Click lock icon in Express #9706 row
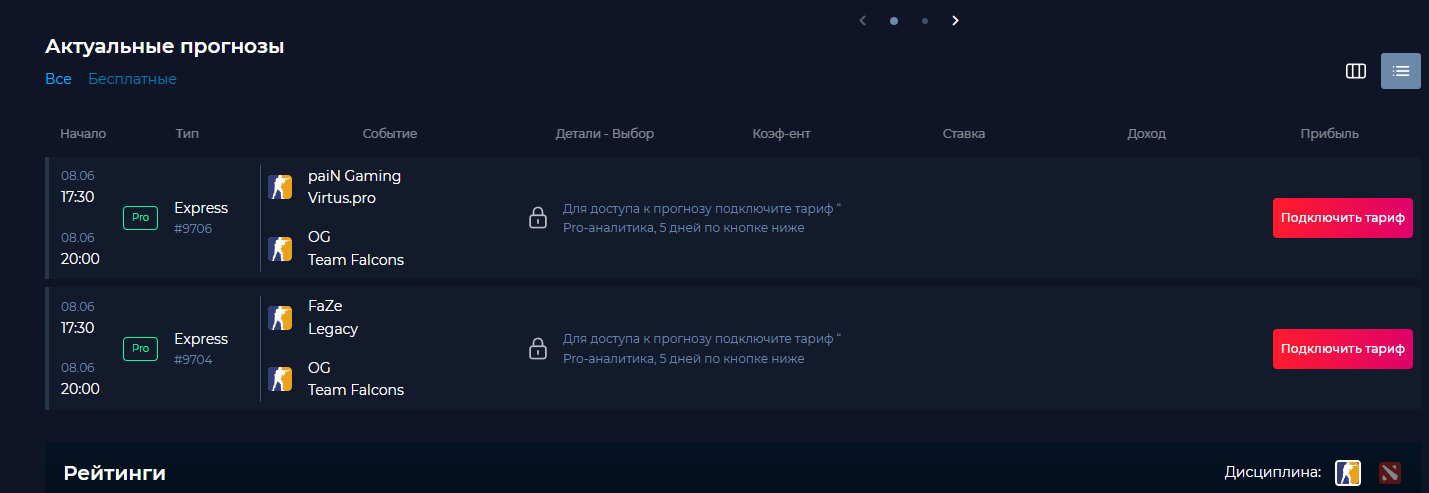 point(538,218)
